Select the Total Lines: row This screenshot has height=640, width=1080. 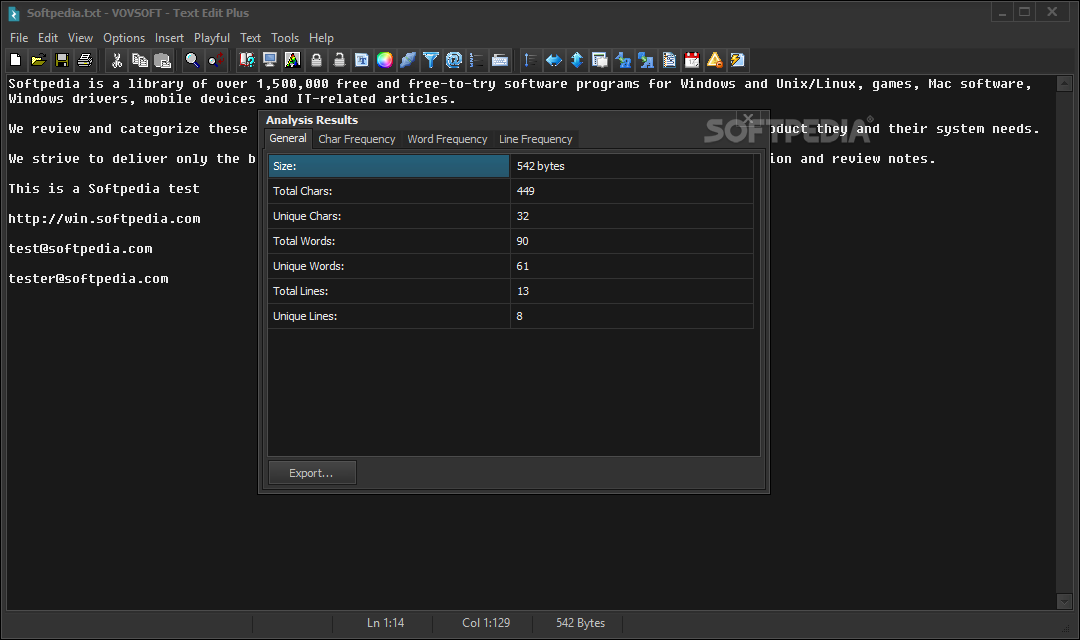(510, 291)
